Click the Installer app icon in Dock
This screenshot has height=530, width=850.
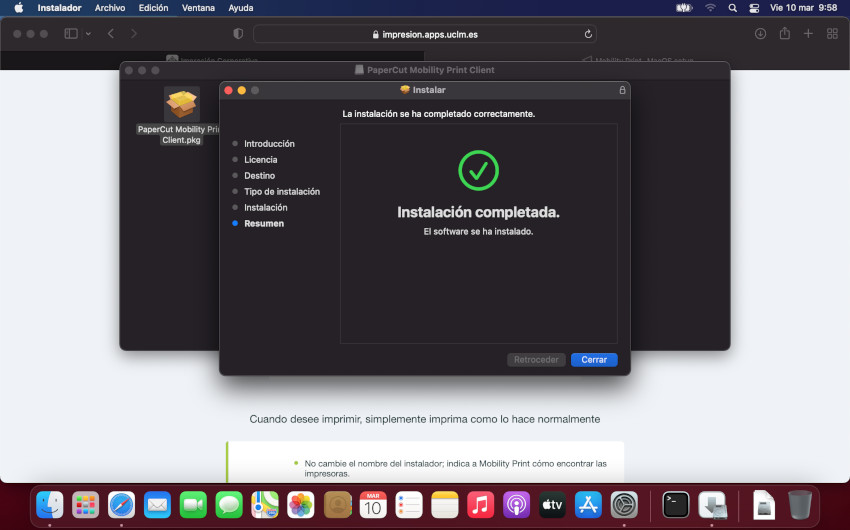point(712,505)
